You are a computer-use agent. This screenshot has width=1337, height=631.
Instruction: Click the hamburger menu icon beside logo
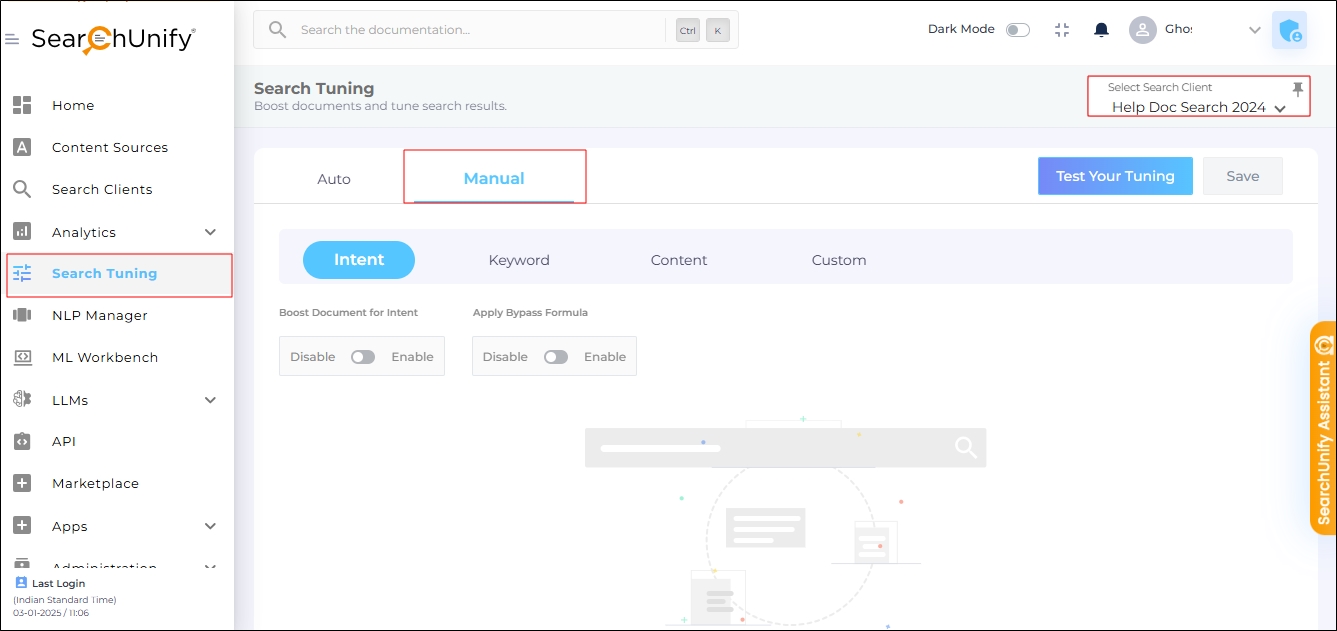tap(12, 40)
